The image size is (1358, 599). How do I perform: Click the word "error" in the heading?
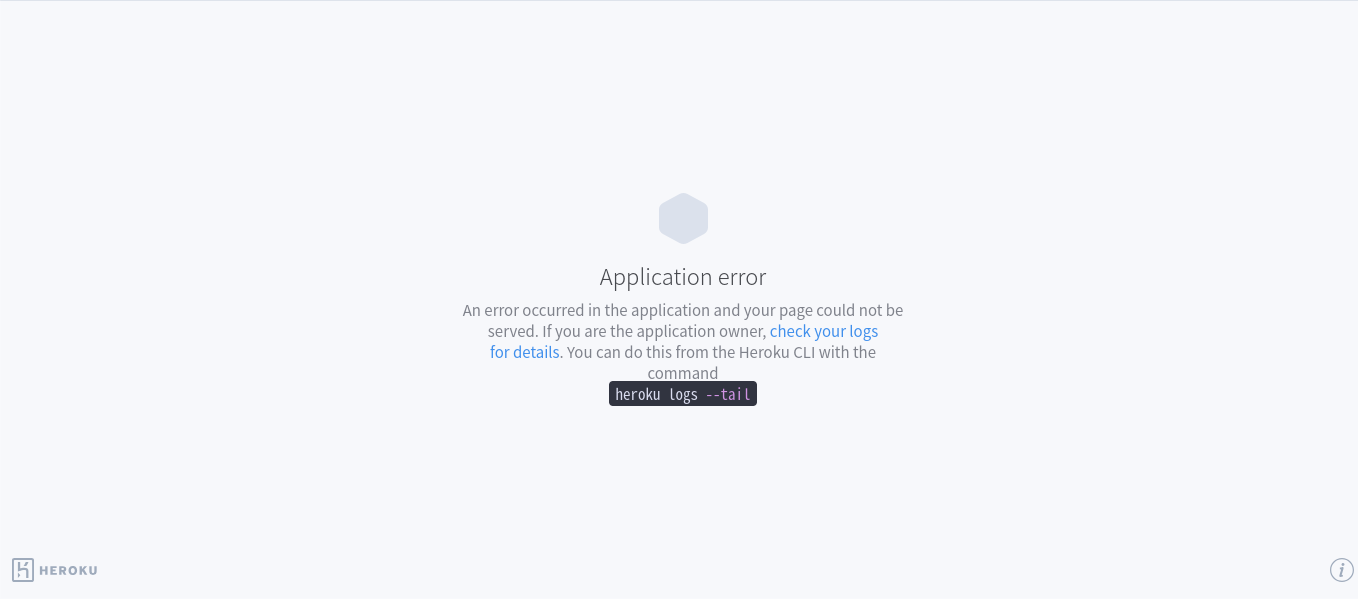click(x=742, y=277)
